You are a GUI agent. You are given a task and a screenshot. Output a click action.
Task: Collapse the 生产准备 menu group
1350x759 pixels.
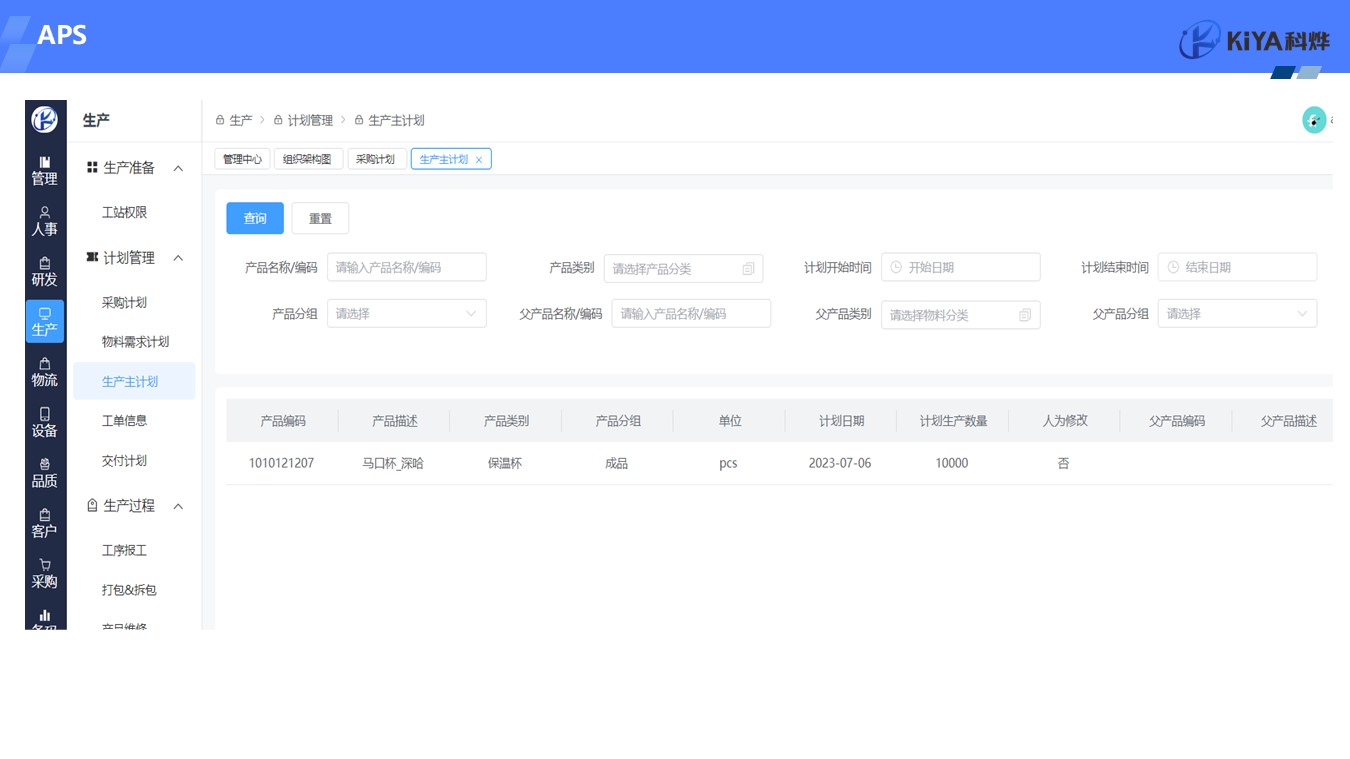pos(178,168)
